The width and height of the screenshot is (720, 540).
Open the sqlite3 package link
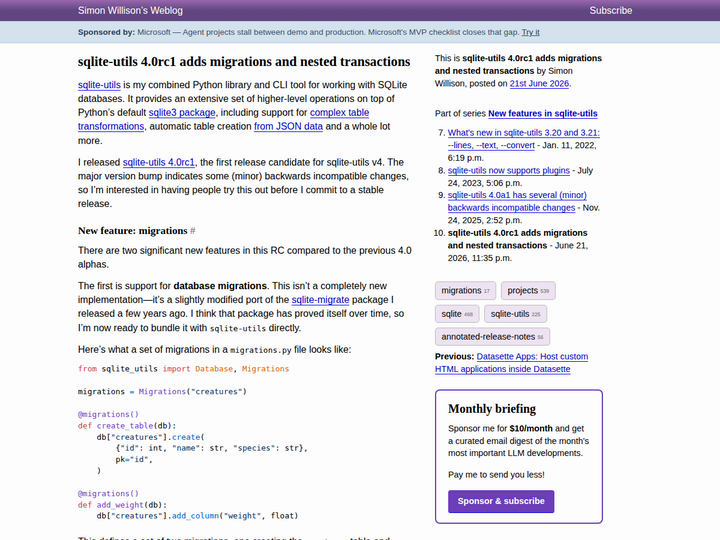182,112
